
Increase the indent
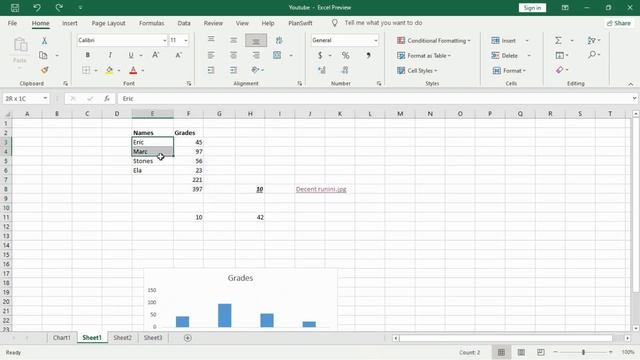[233, 70]
